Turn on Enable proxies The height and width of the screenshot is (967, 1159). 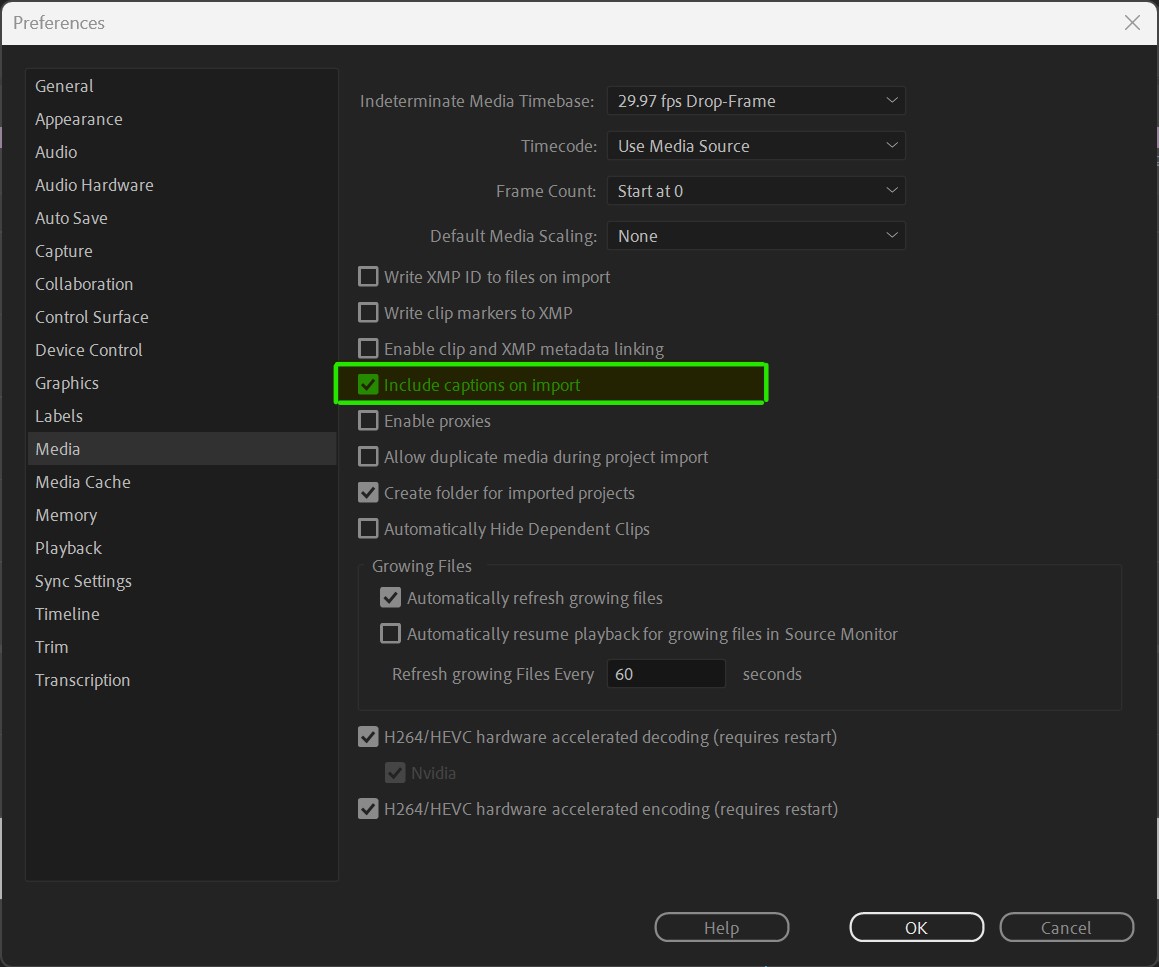click(x=368, y=420)
